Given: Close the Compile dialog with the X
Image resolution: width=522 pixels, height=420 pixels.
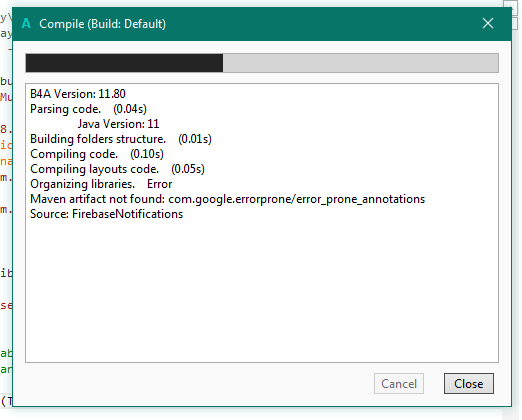Looking at the screenshot, I should pos(488,23).
